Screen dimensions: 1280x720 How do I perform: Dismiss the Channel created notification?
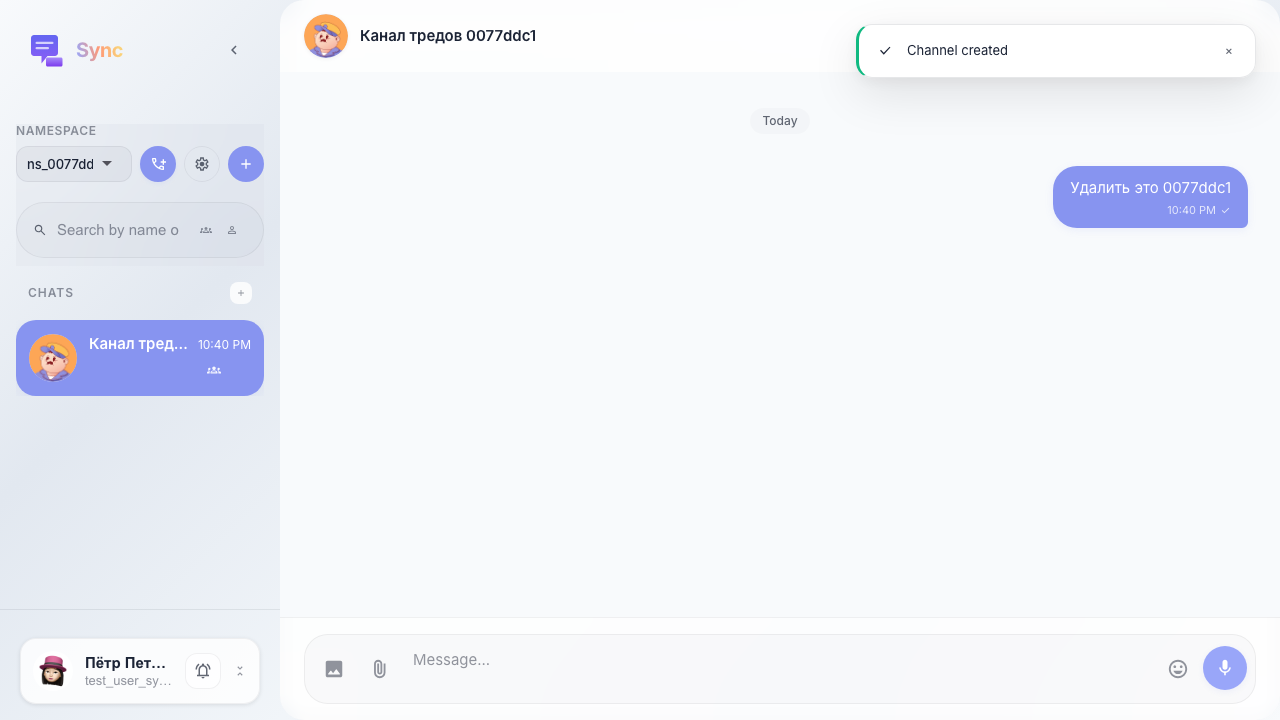pos(1229,51)
